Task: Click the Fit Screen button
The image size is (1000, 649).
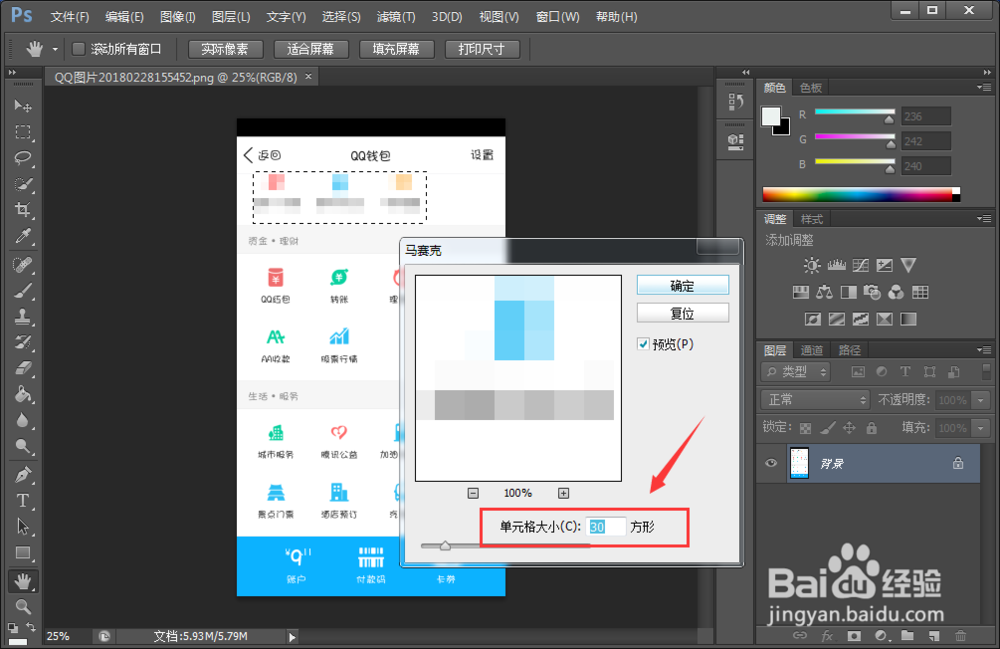Action: pyautogui.click(x=311, y=49)
